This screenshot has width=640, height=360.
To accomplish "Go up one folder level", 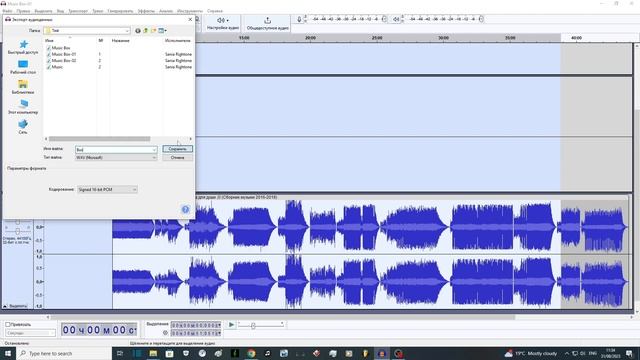I will 146,31.
